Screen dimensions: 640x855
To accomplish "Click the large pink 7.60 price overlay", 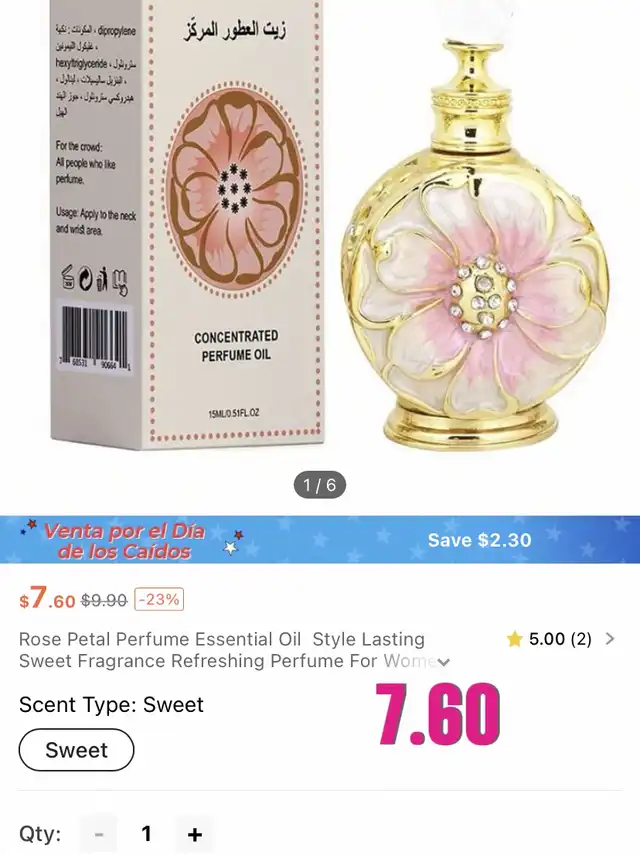I will [438, 714].
